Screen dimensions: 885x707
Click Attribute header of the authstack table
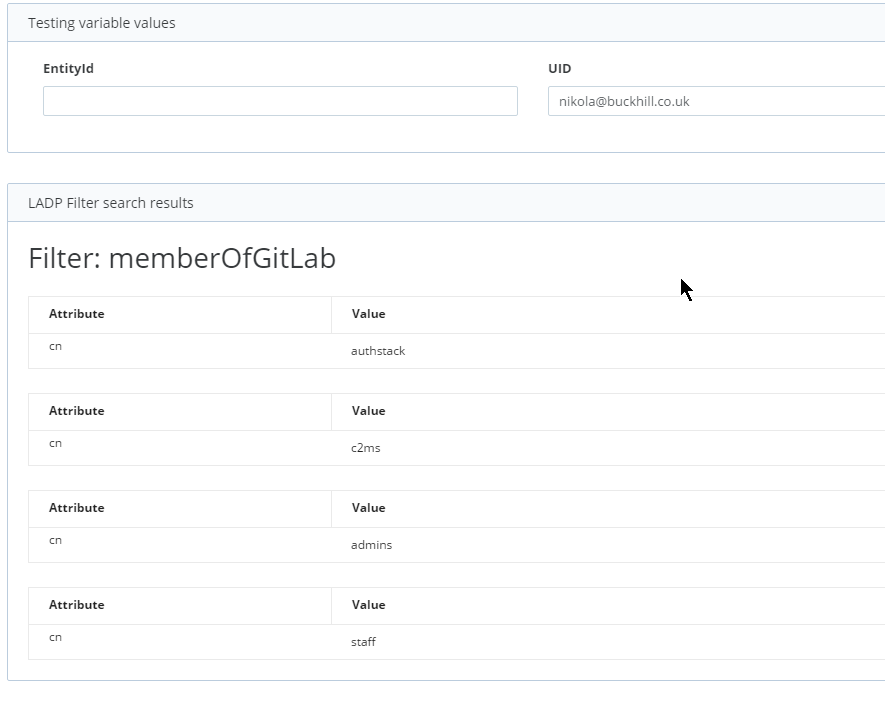coord(179,314)
